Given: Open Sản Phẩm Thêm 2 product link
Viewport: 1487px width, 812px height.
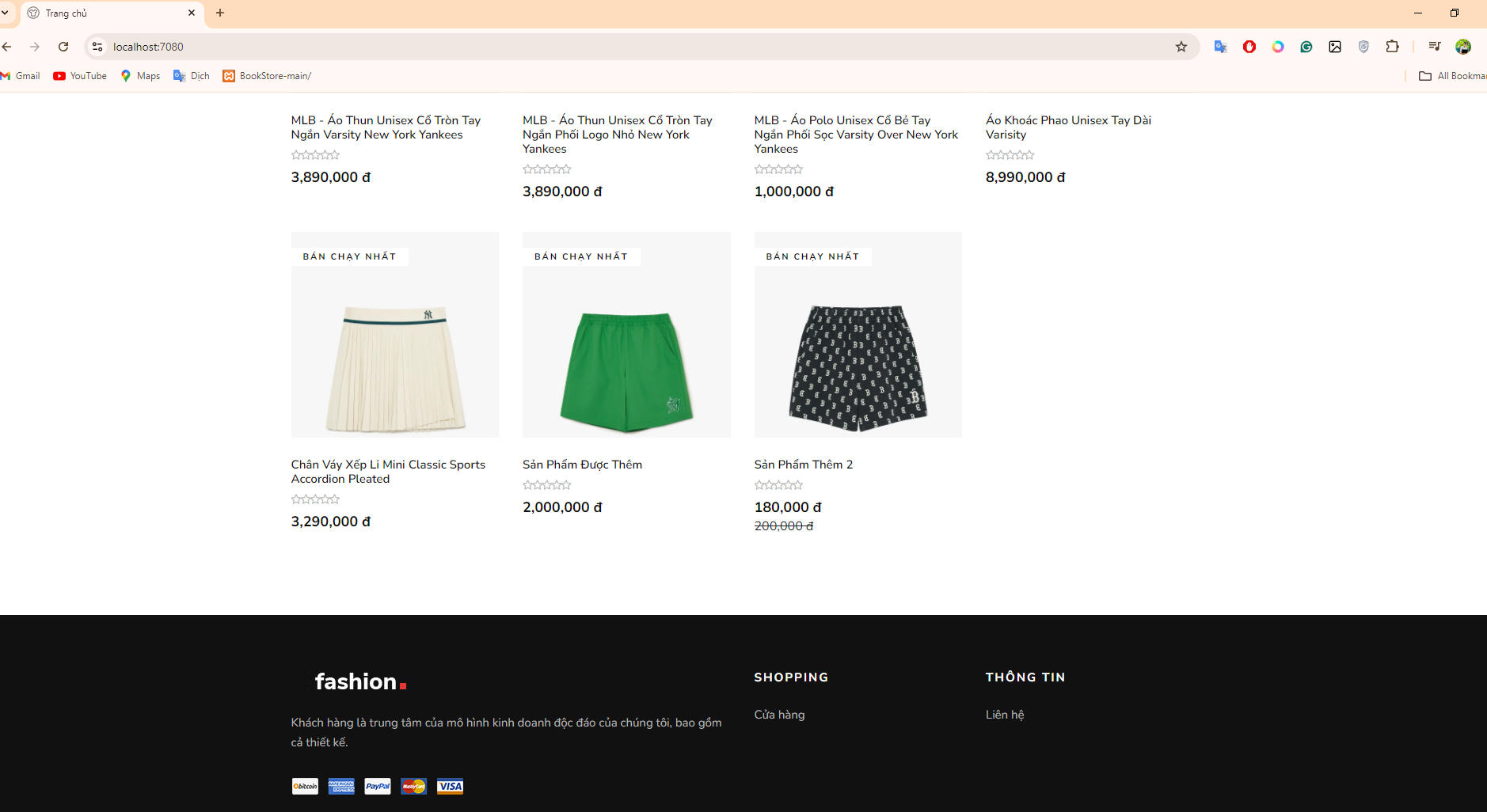Looking at the screenshot, I should pyautogui.click(x=804, y=465).
